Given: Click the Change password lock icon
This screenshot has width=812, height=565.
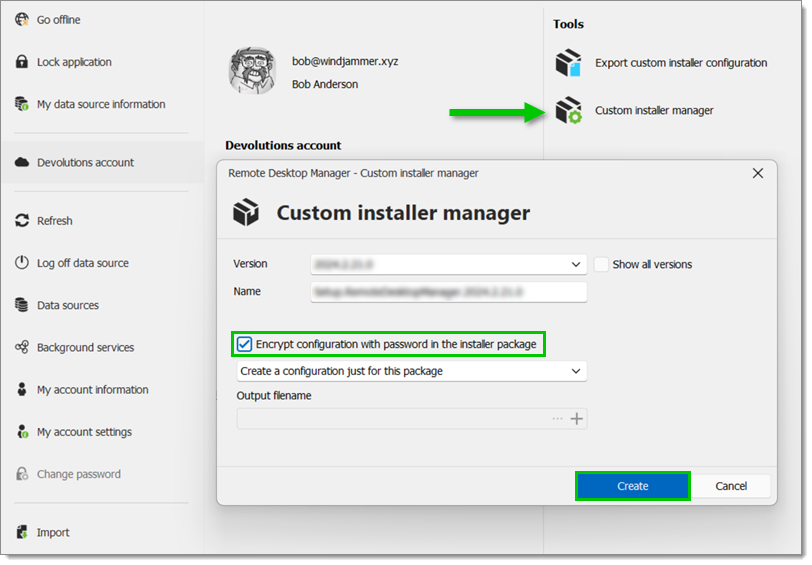Looking at the screenshot, I should (x=22, y=473).
